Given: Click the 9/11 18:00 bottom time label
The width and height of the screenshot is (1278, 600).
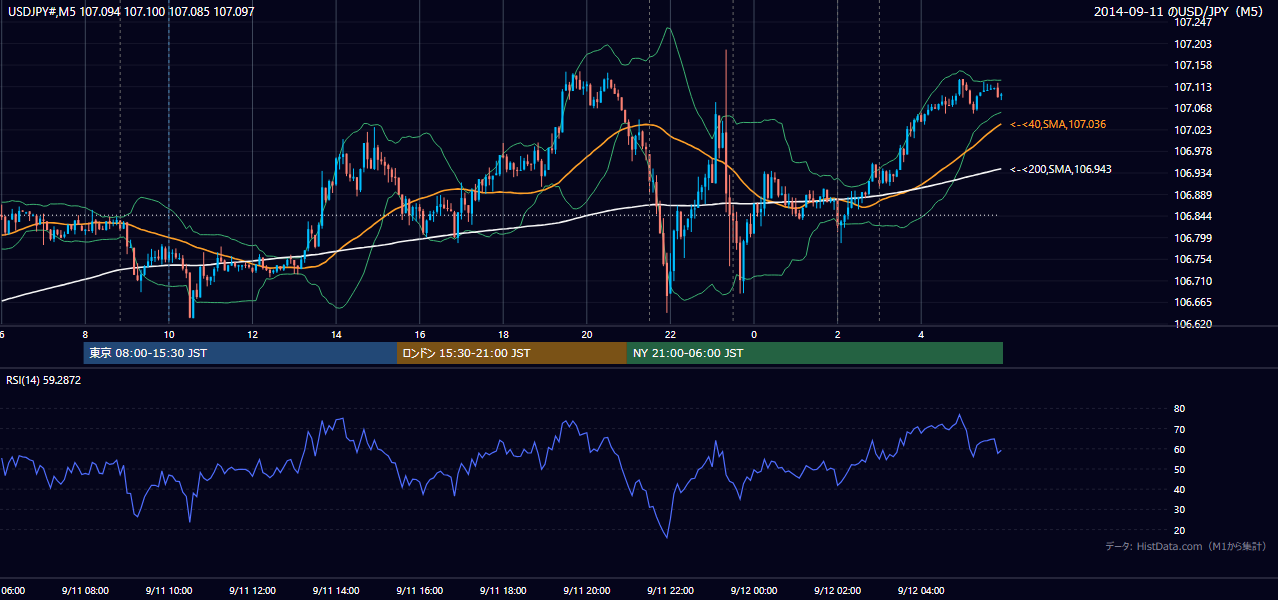Looking at the screenshot, I should (503, 591).
